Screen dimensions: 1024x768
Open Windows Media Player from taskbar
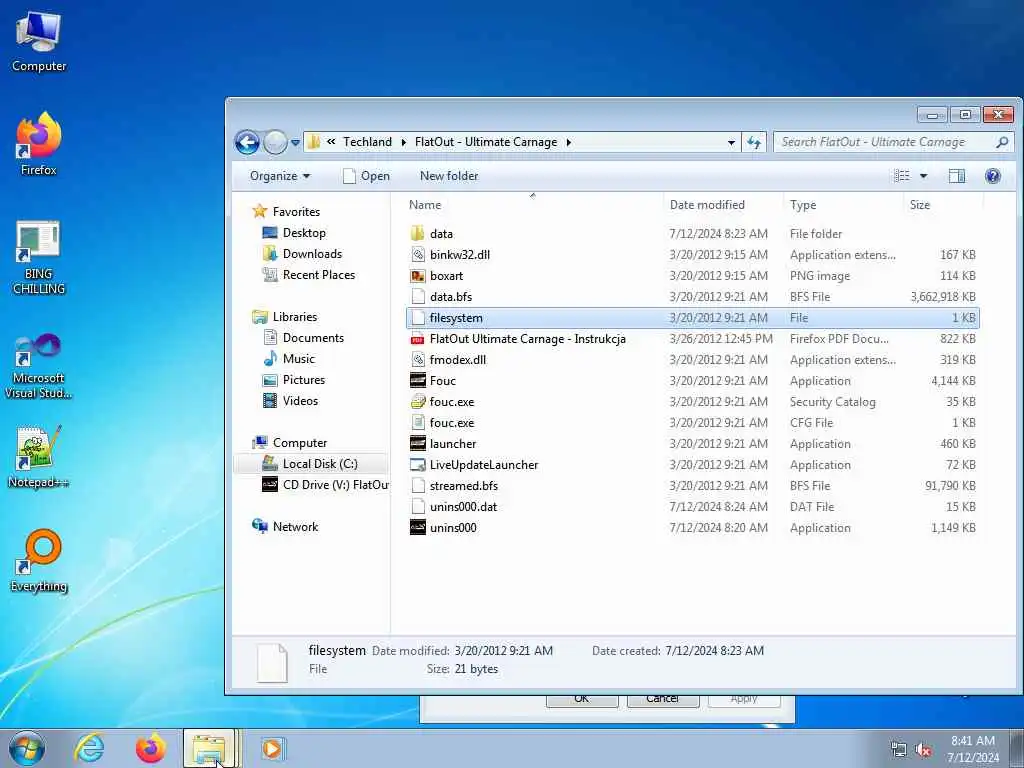[x=272, y=748]
